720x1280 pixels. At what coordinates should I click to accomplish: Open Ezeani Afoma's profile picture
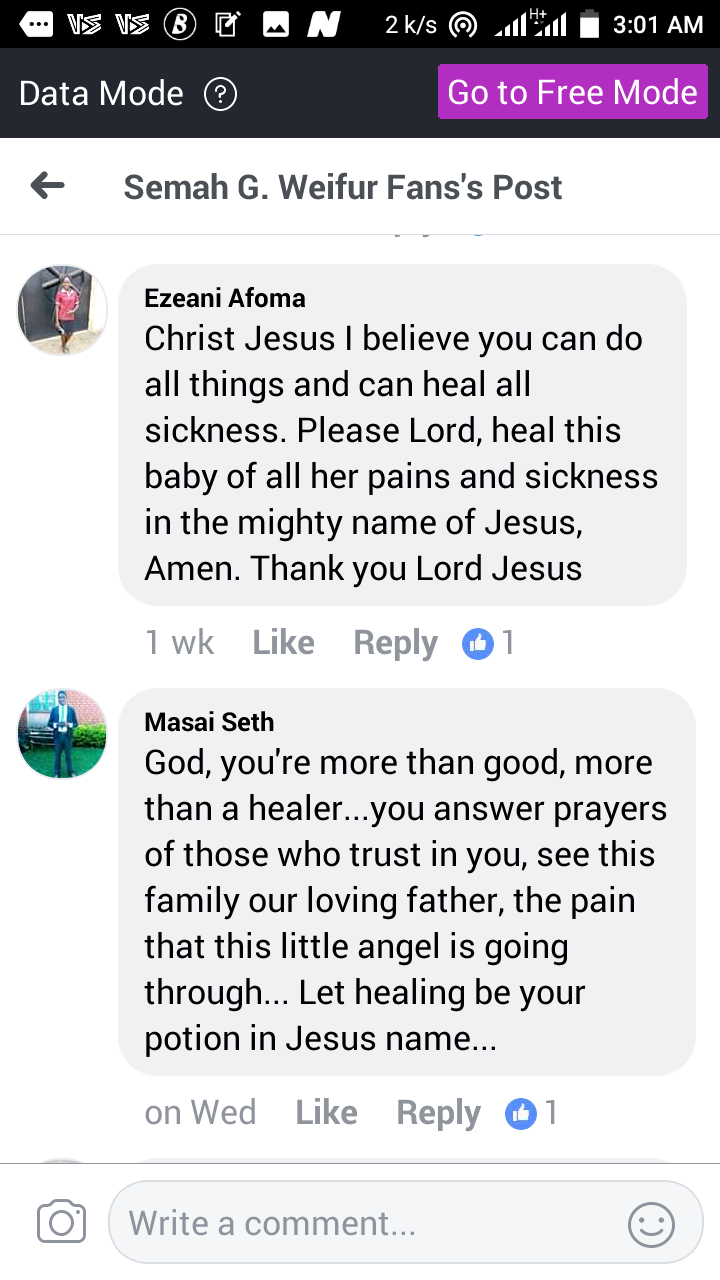click(62, 310)
